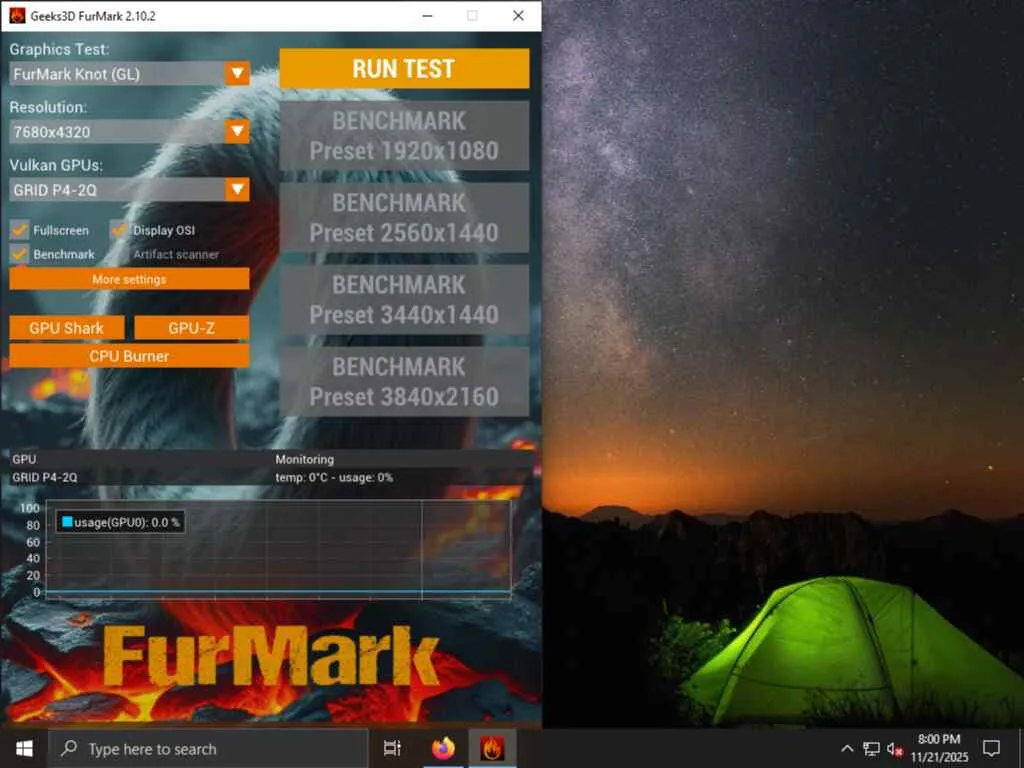Launch Benchmark Preset 2560x1440
1024x768 pixels.
point(404,217)
